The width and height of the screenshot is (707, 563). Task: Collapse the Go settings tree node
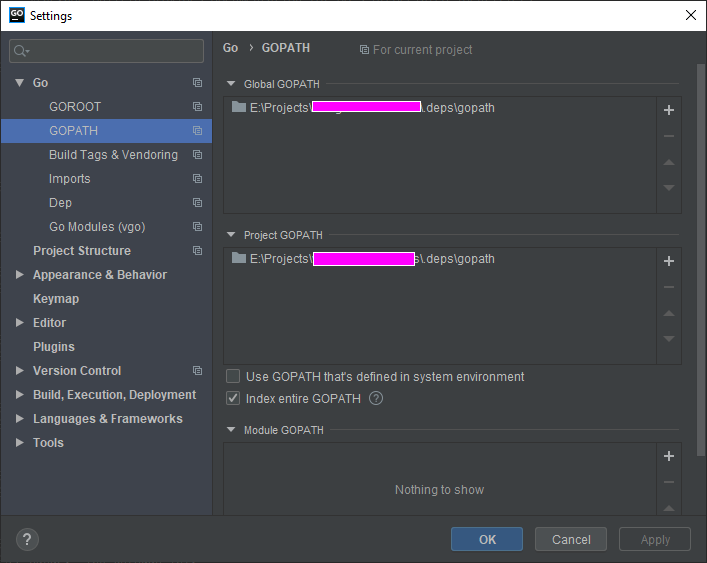19,82
